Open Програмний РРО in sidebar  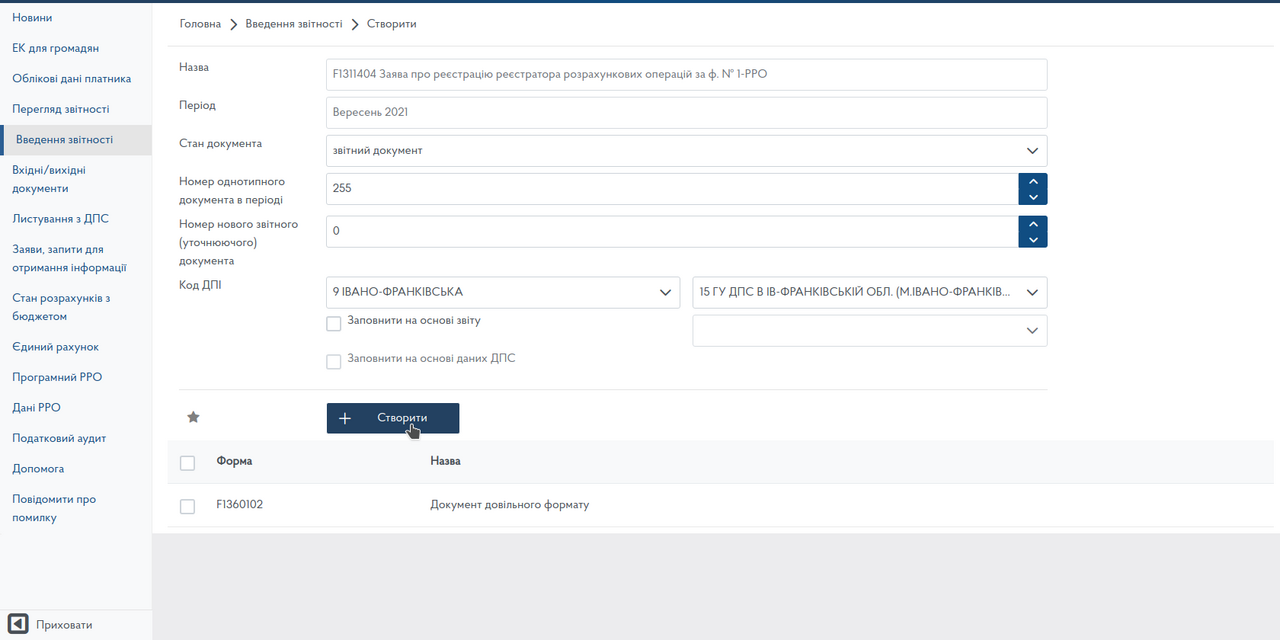point(57,377)
